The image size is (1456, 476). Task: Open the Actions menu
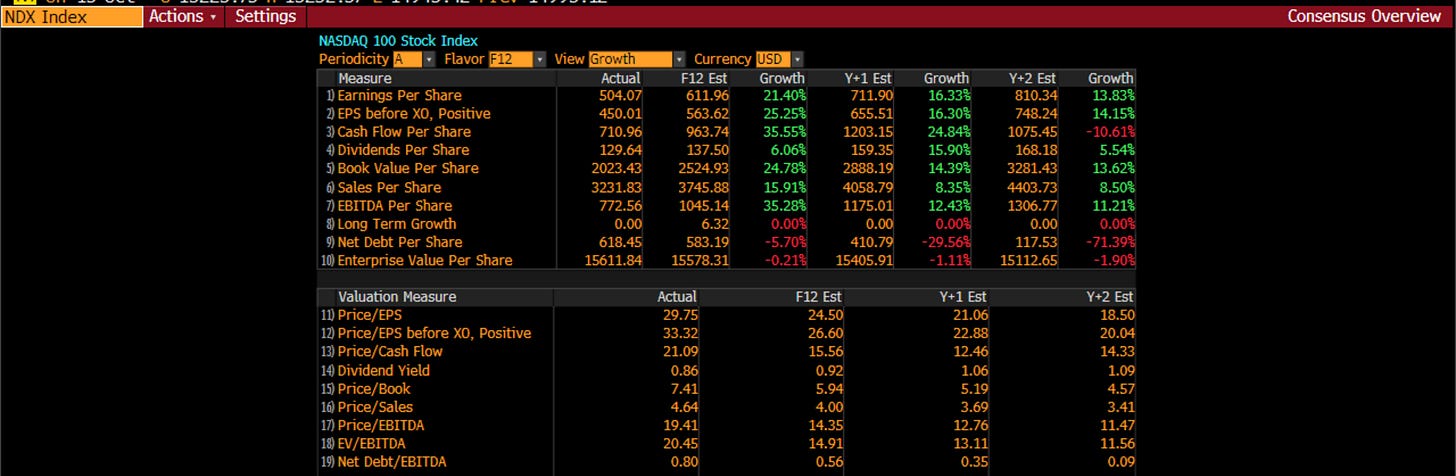(x=183, y=17)
